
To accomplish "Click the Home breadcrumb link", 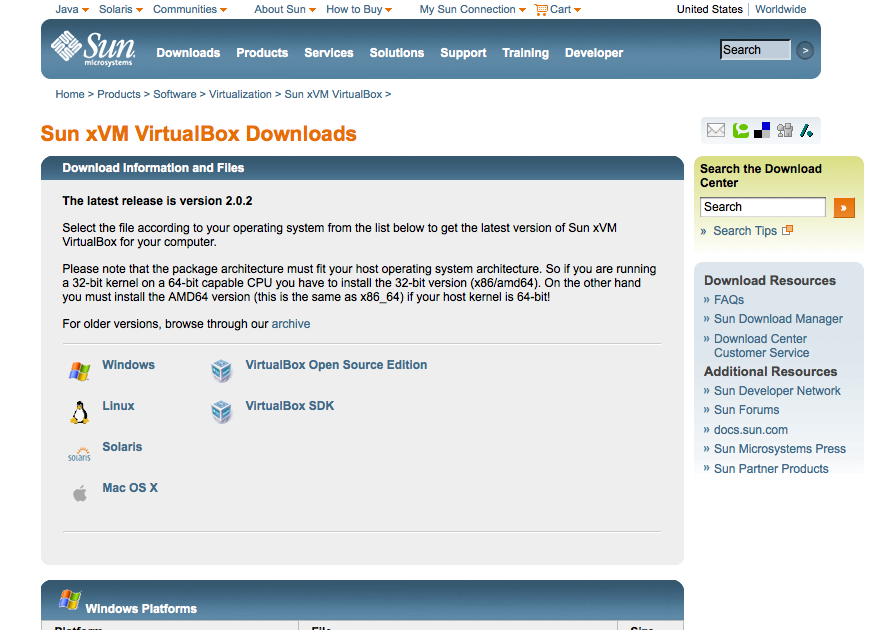I will tap(70, 94).
